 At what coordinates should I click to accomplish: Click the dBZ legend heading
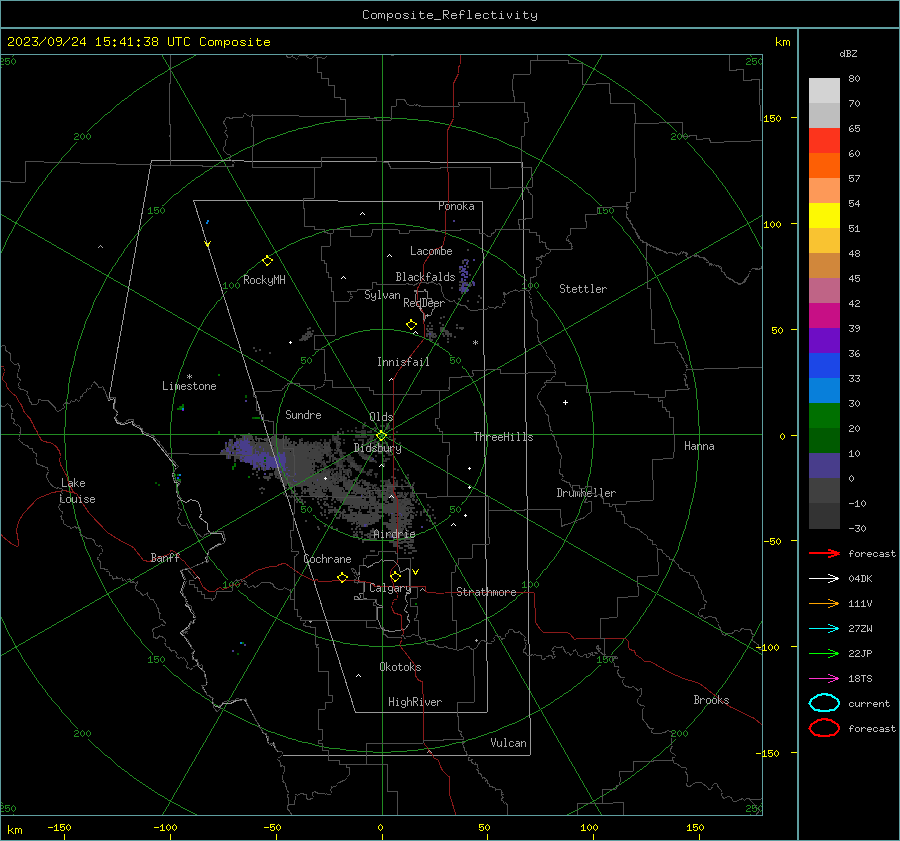pyautogui.click(x=848, y=53)
